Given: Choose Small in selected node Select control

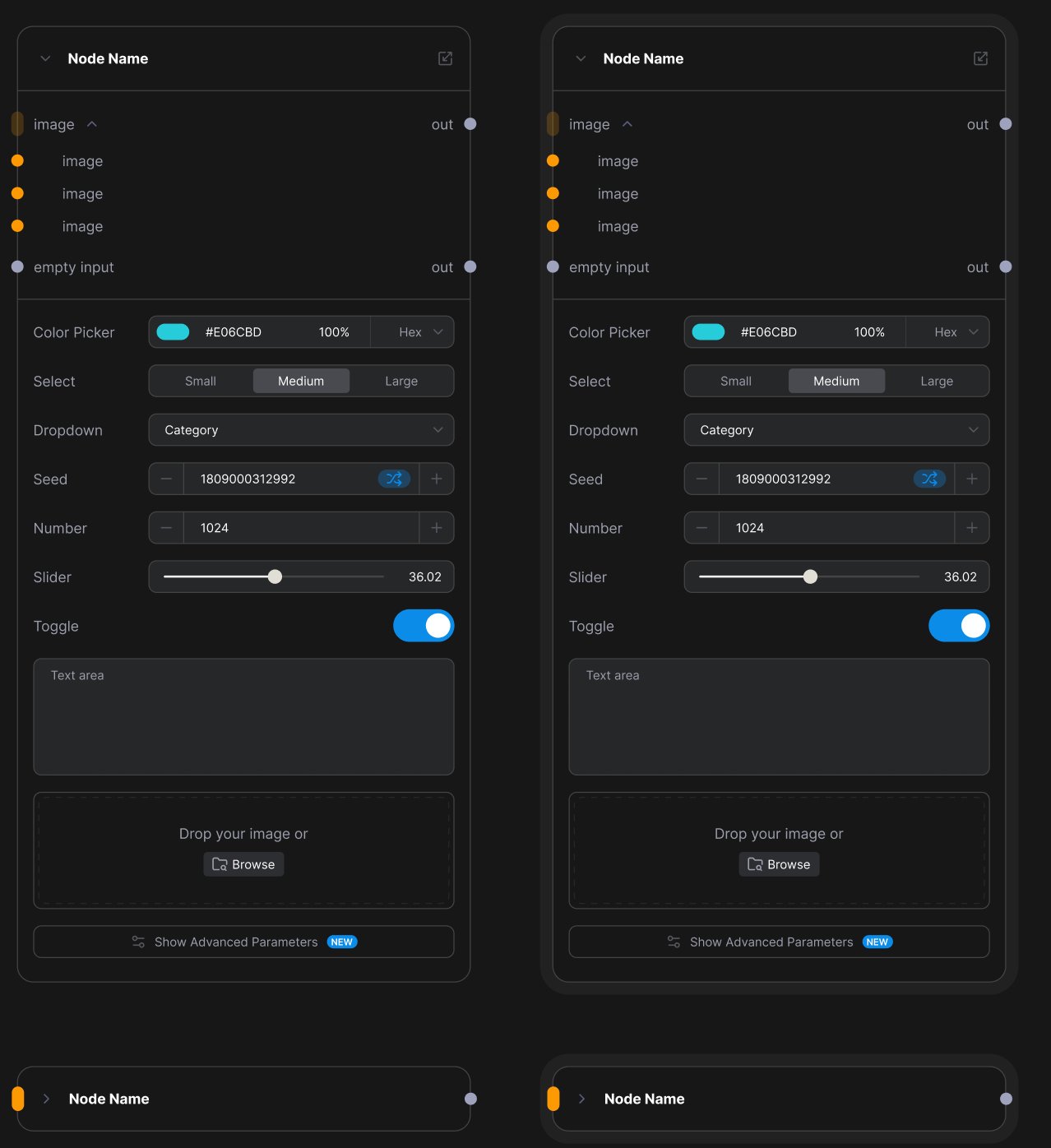Looking at the screenshot, I should tap(736, 381).
